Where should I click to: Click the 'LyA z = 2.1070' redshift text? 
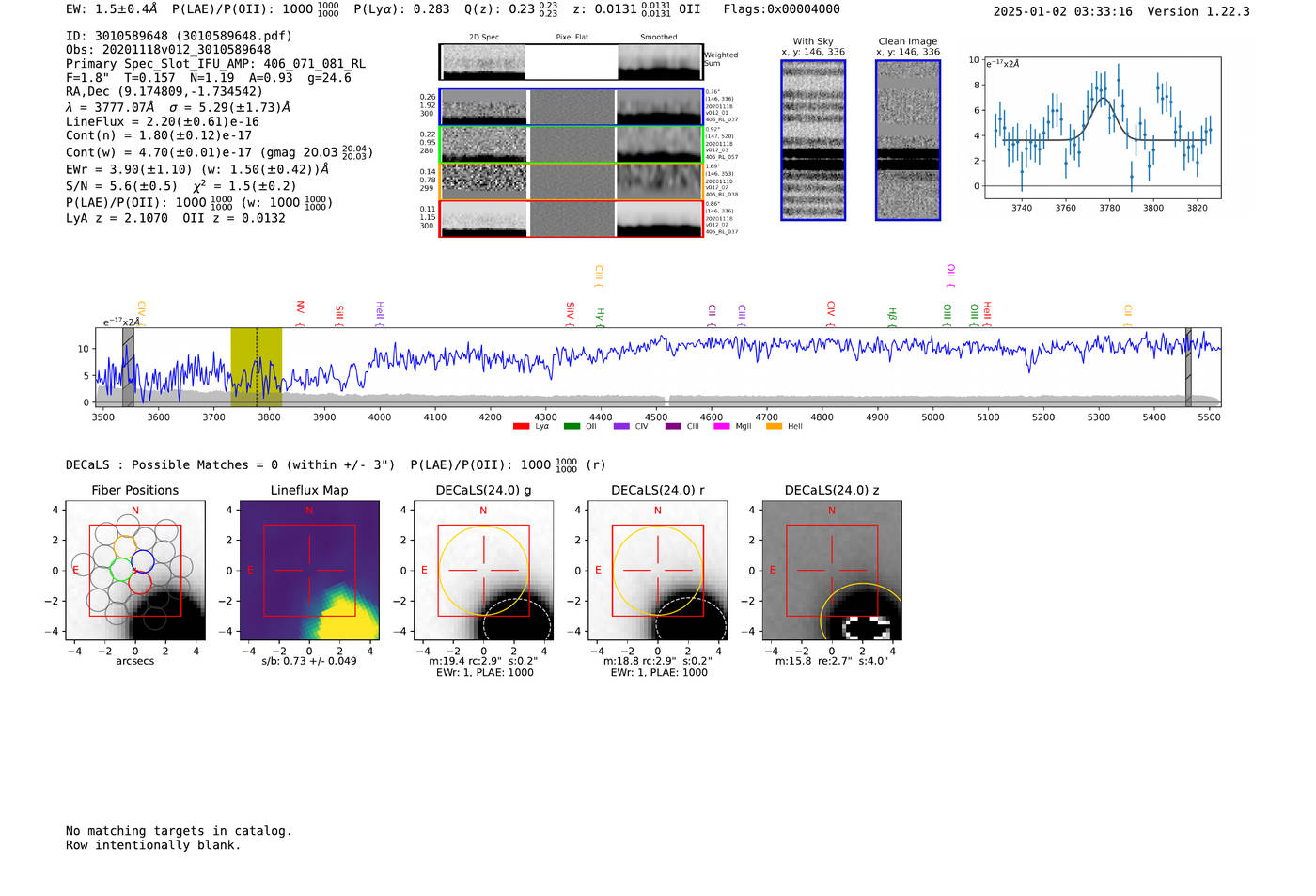click(x=117, y=218)
